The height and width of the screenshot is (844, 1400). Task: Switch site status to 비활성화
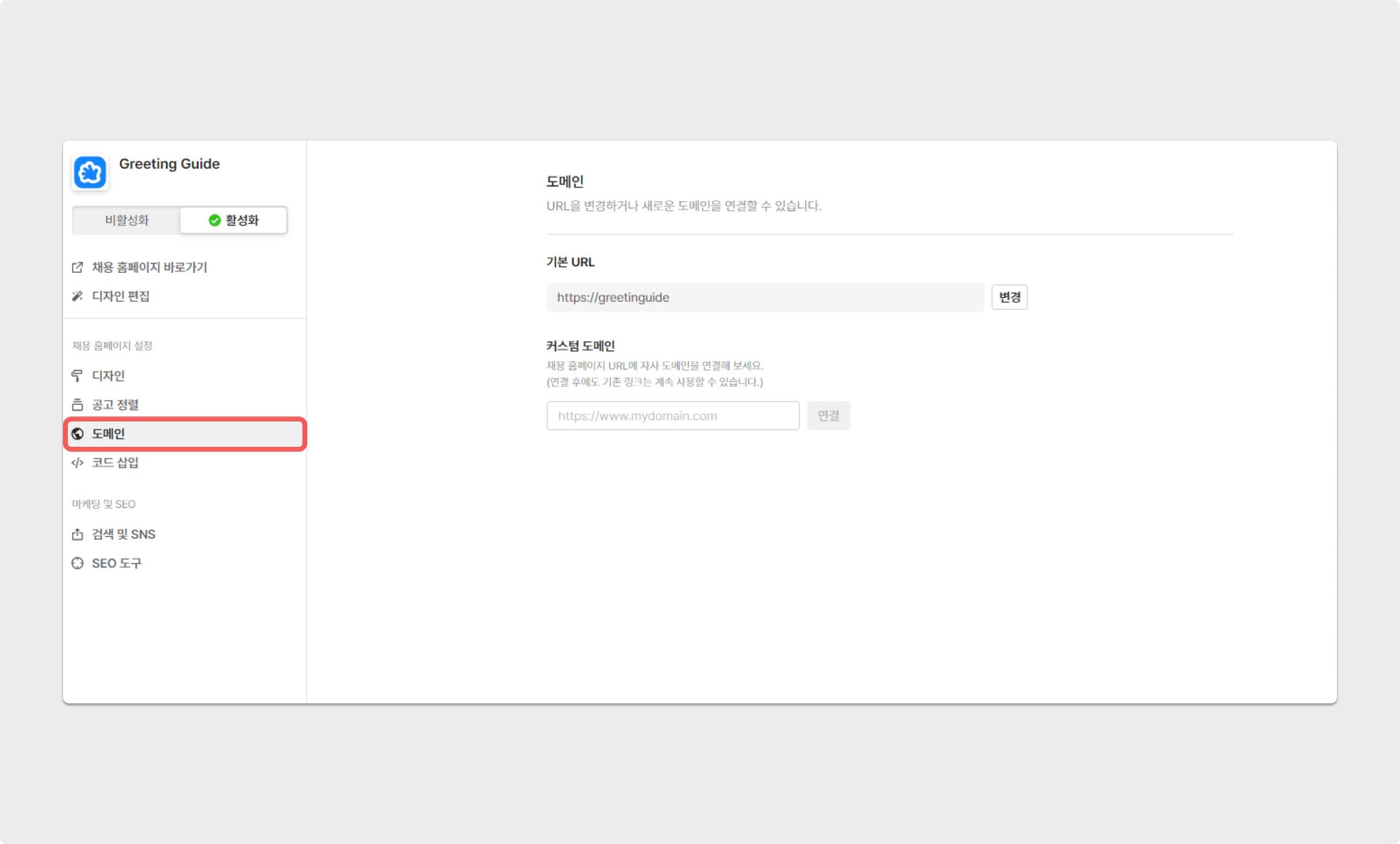click(x=127, y=220)
